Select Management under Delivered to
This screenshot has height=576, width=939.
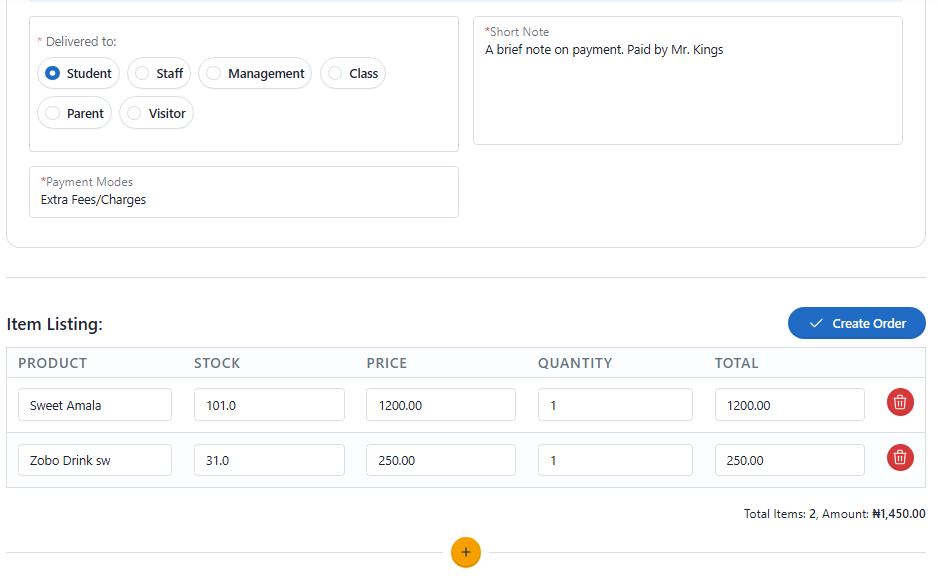pyautogui.click(x=213, y=73)
